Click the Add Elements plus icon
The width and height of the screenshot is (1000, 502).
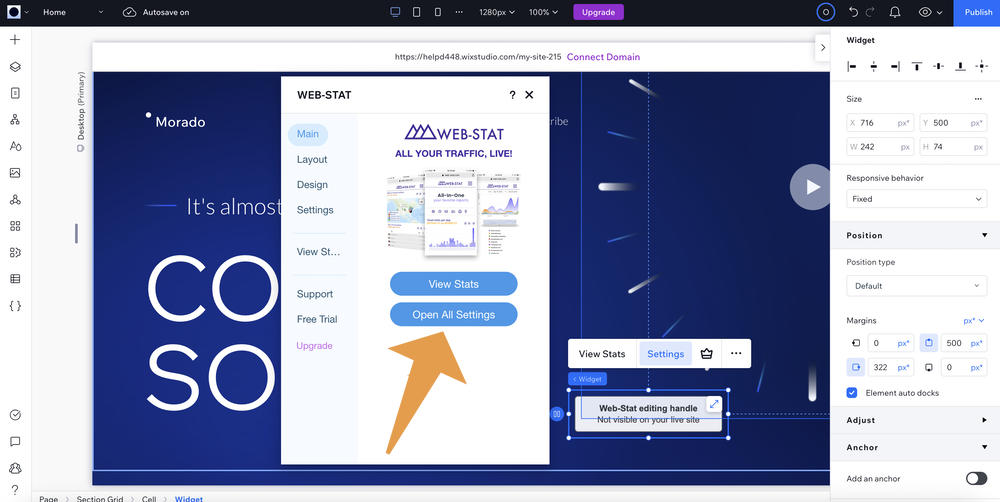[x=15, y=40]
